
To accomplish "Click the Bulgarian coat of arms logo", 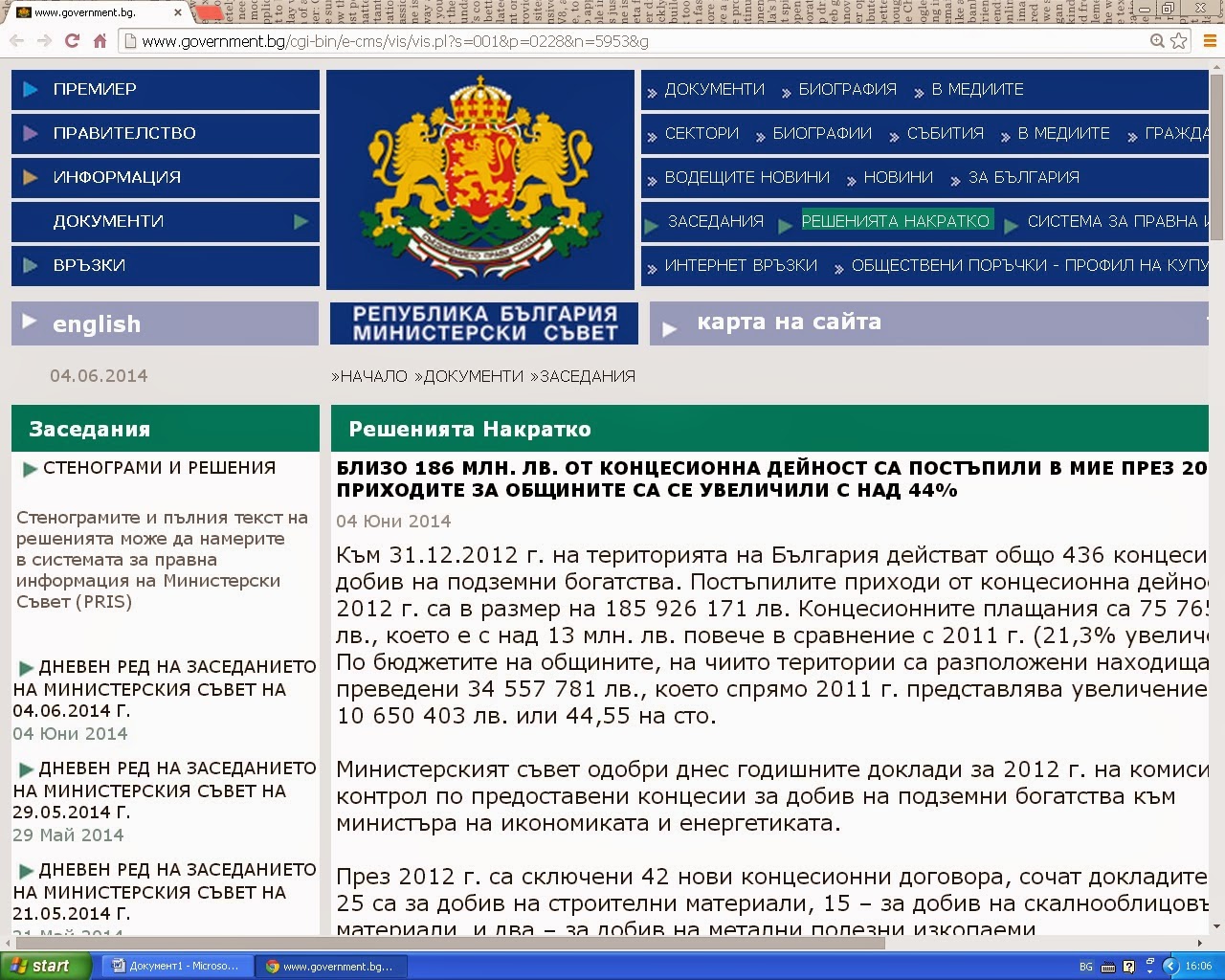I will point(480,179).
